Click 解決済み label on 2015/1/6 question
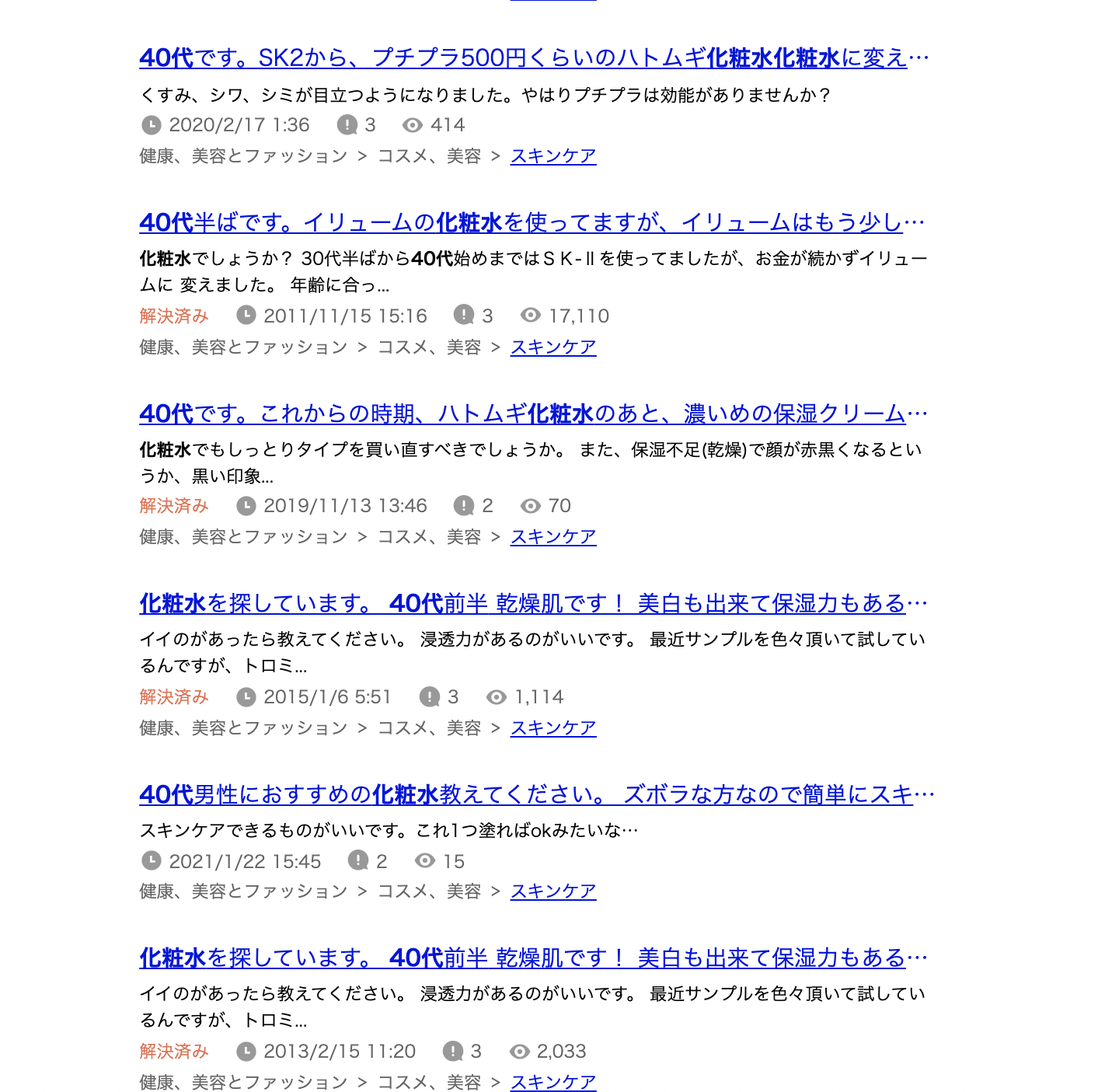 [x=174, y=697]
